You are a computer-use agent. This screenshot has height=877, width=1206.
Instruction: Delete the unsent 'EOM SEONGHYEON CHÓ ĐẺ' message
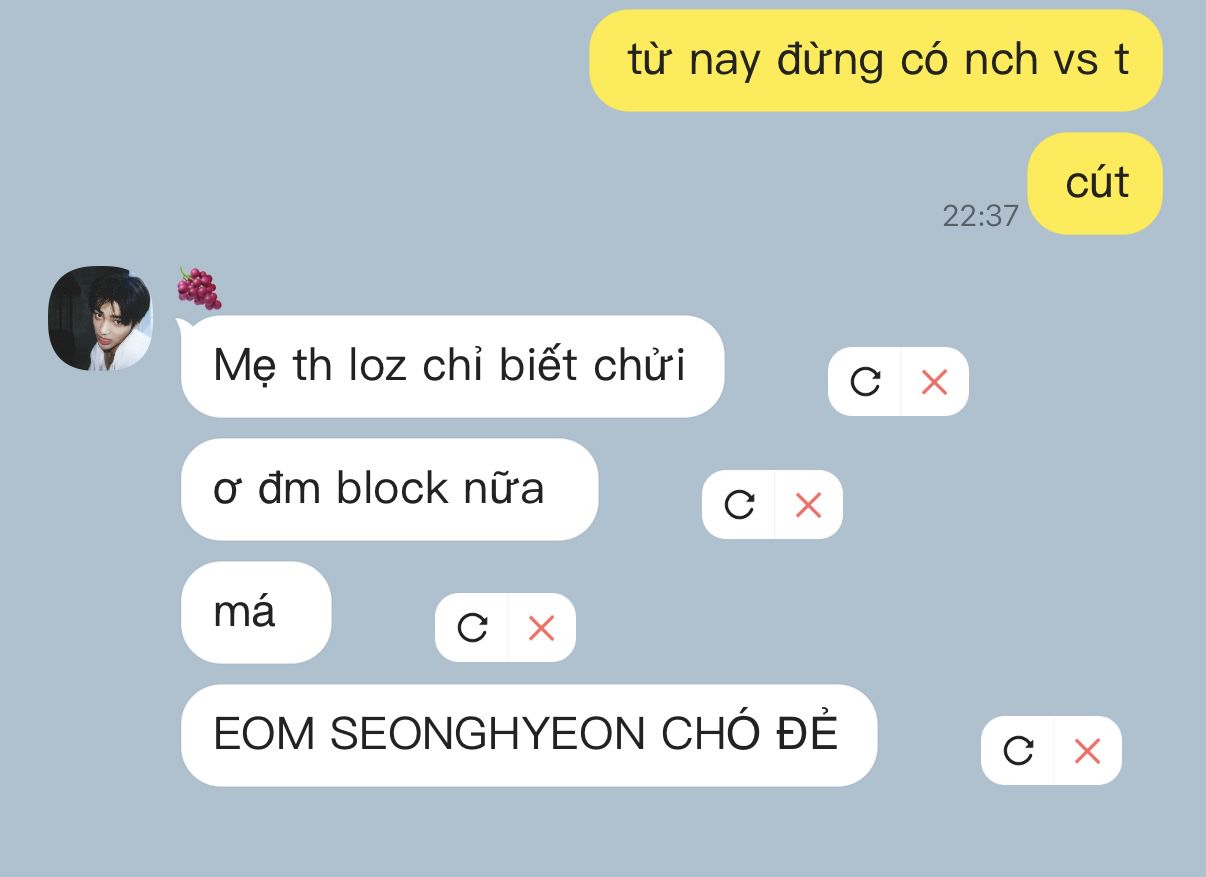[x=1087, y=750]
